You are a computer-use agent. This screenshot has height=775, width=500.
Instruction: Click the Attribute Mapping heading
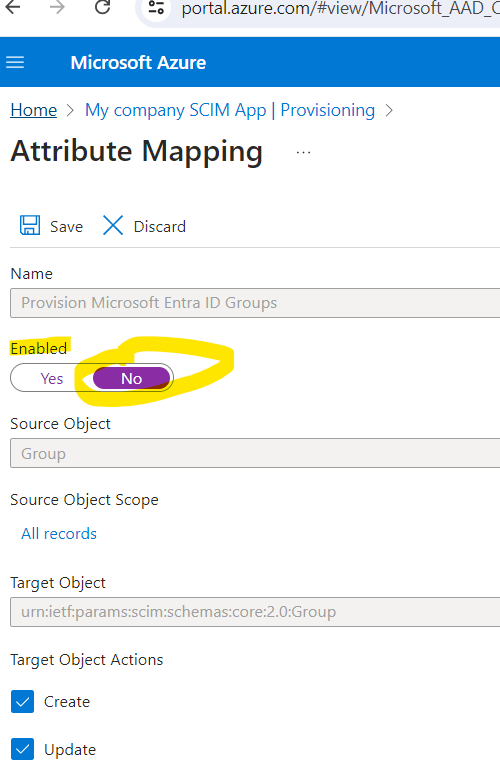click(x=137, y=151)
